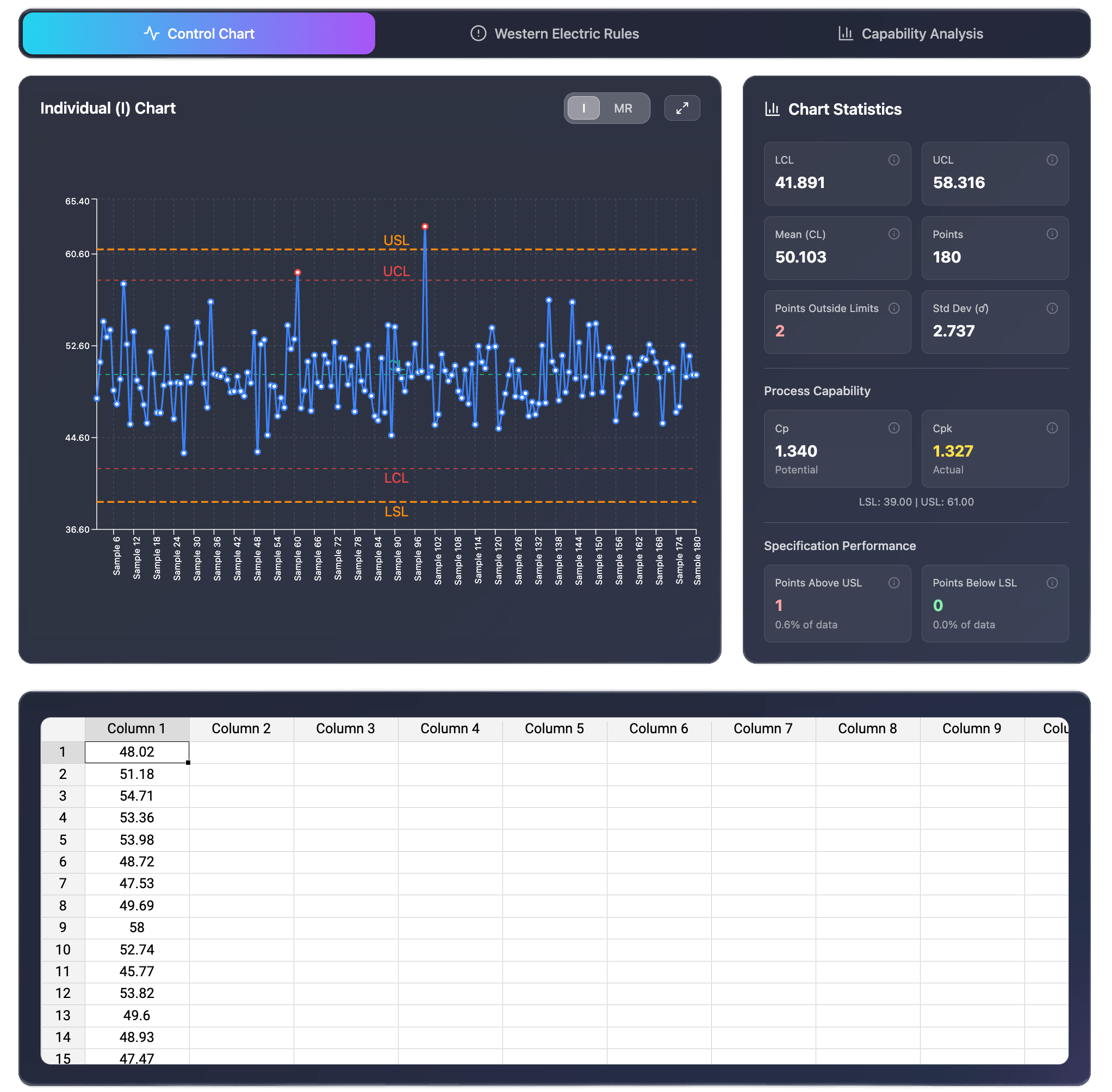Click info icon on Points Outside Limits

[893, 309]
